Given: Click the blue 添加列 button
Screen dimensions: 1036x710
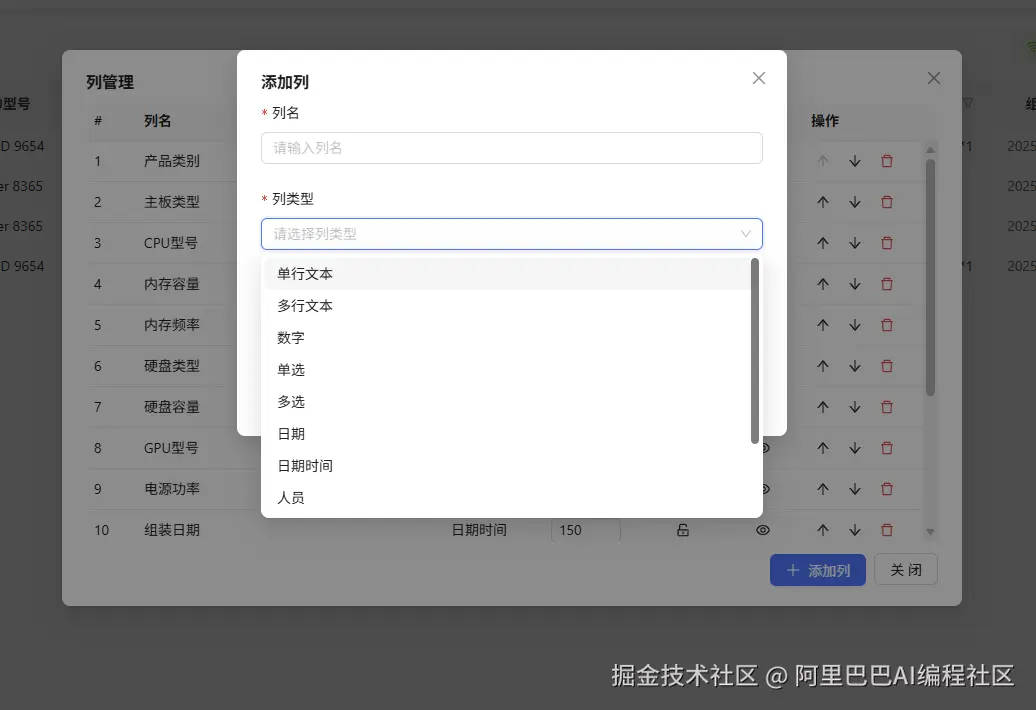Looking at the screenshot, I should [817, 570].
